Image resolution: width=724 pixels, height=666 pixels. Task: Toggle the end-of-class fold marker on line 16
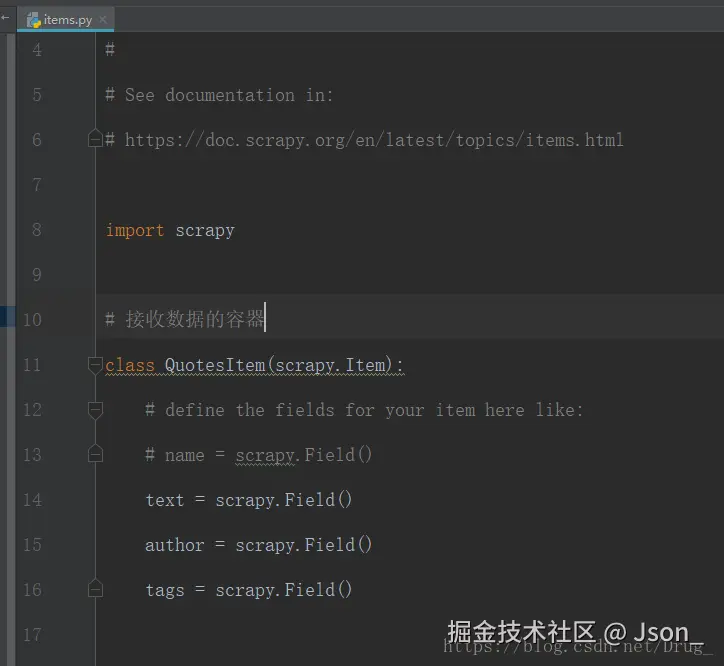click(x=95, y=588)
